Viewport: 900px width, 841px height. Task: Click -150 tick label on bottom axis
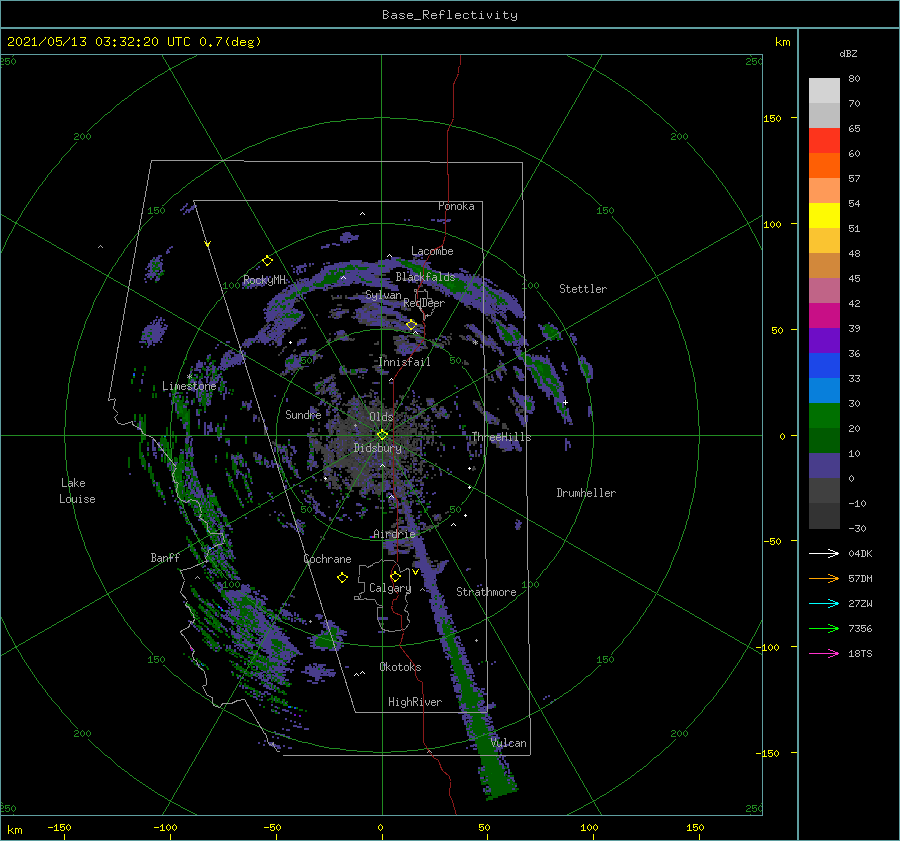tap(59, 827)
